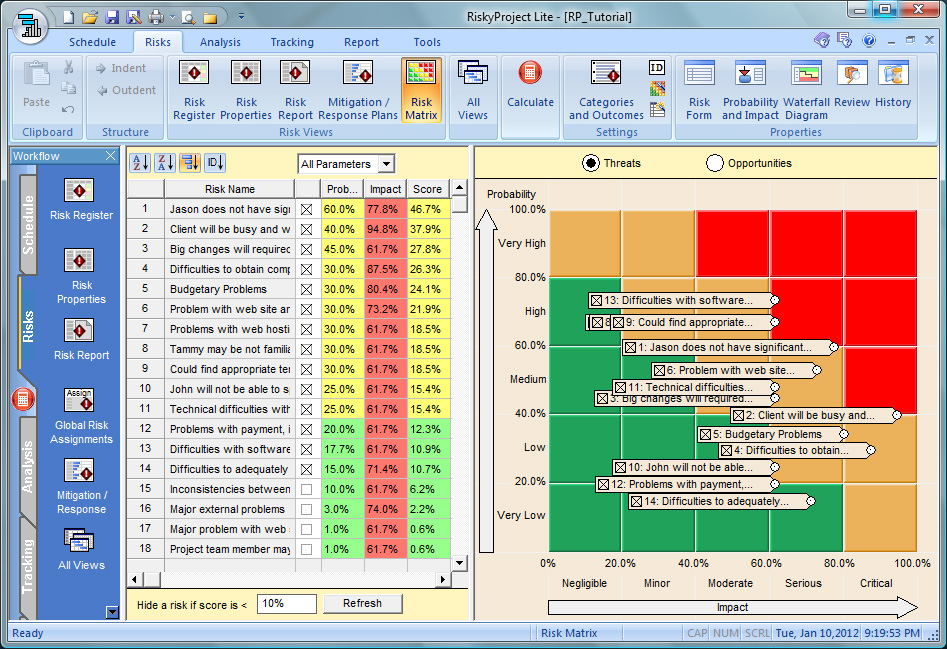
Task: Open the Analysis ribbon tab
Action: coord(220,42)
